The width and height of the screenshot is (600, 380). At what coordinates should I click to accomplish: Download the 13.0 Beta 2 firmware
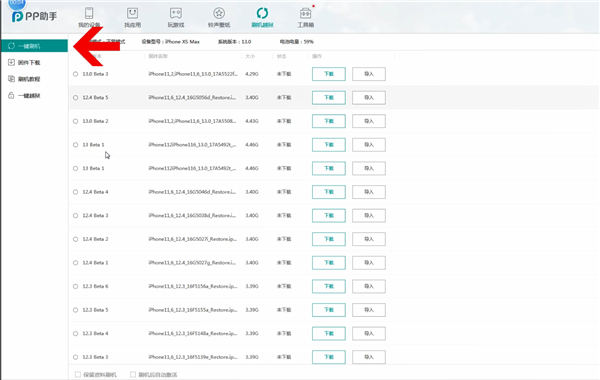click(x=329, y=121)
